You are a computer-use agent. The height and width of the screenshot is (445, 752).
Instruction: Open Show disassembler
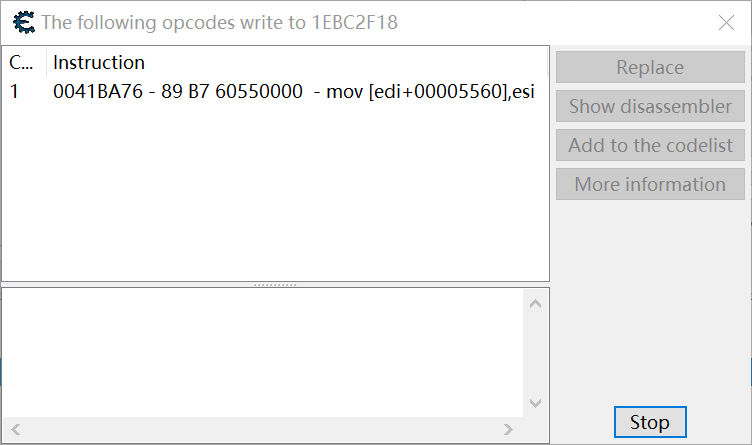point(650,106)
